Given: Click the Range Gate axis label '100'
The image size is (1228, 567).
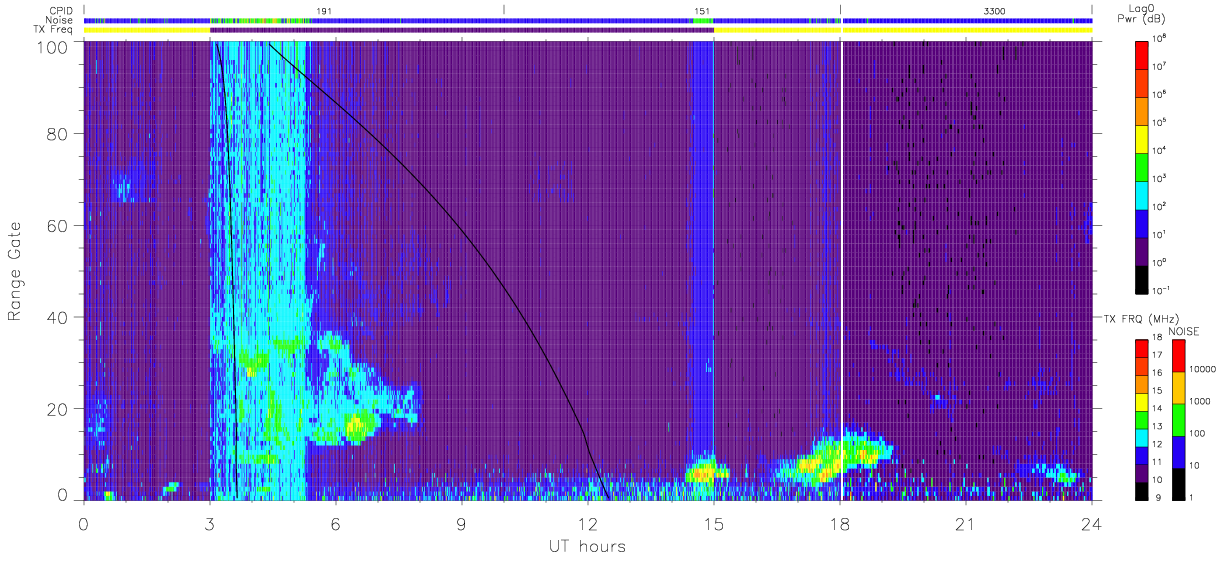Looking at the screenshot, I should (54, 46).
